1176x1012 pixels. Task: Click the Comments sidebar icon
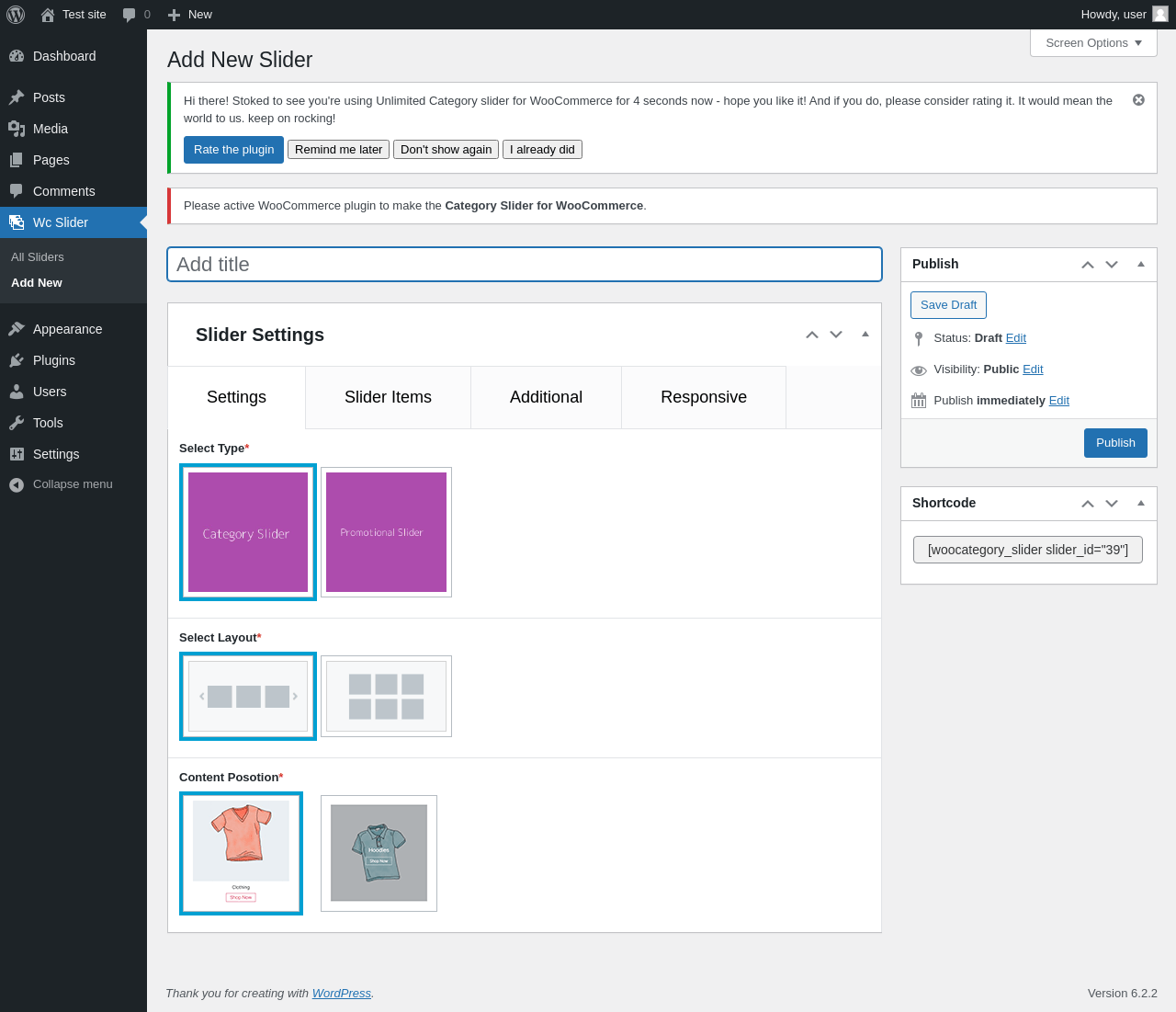click(x=17, y=191)
